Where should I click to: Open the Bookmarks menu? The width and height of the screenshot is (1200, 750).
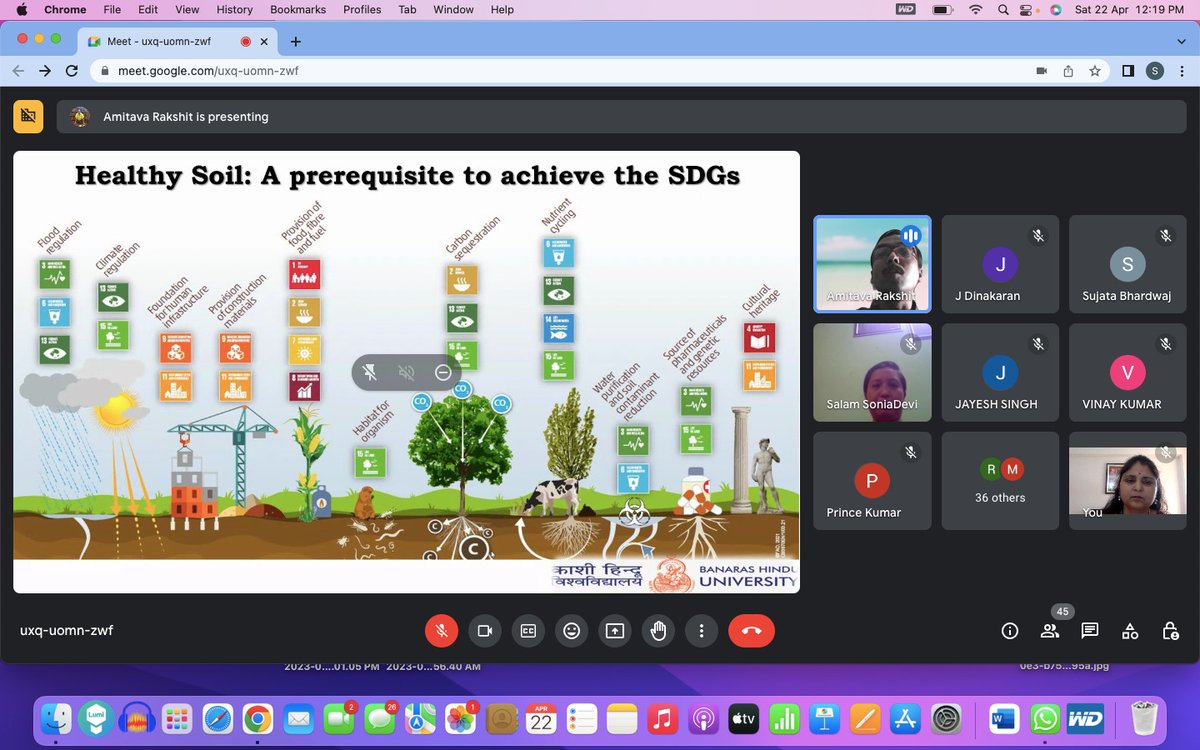click(x=298, y=10)
